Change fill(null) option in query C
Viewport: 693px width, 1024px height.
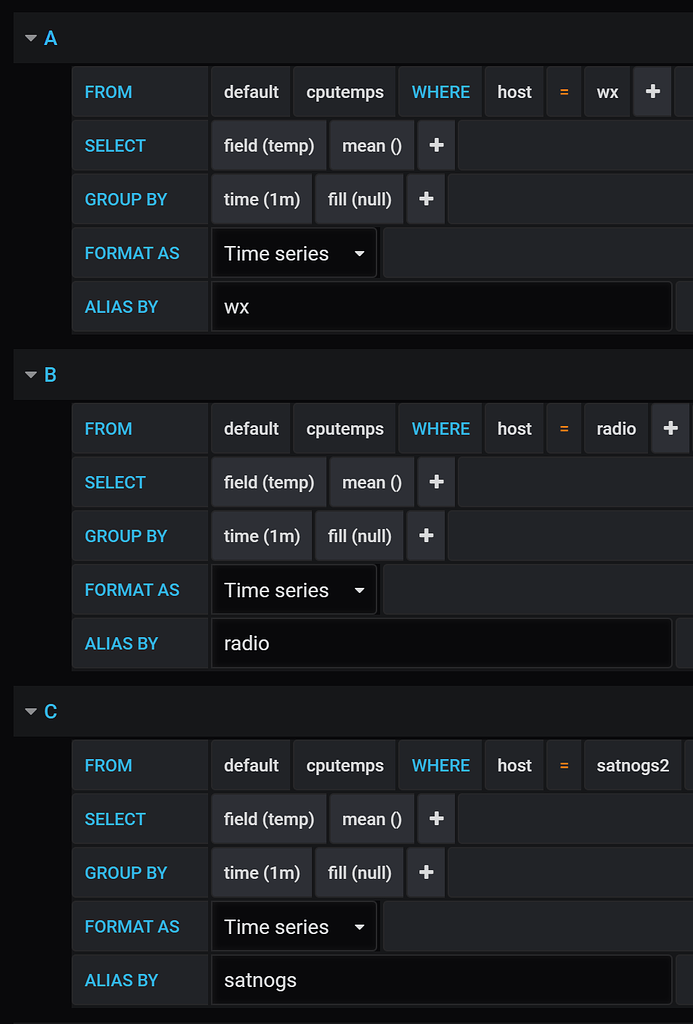click(x=359, y=872)
